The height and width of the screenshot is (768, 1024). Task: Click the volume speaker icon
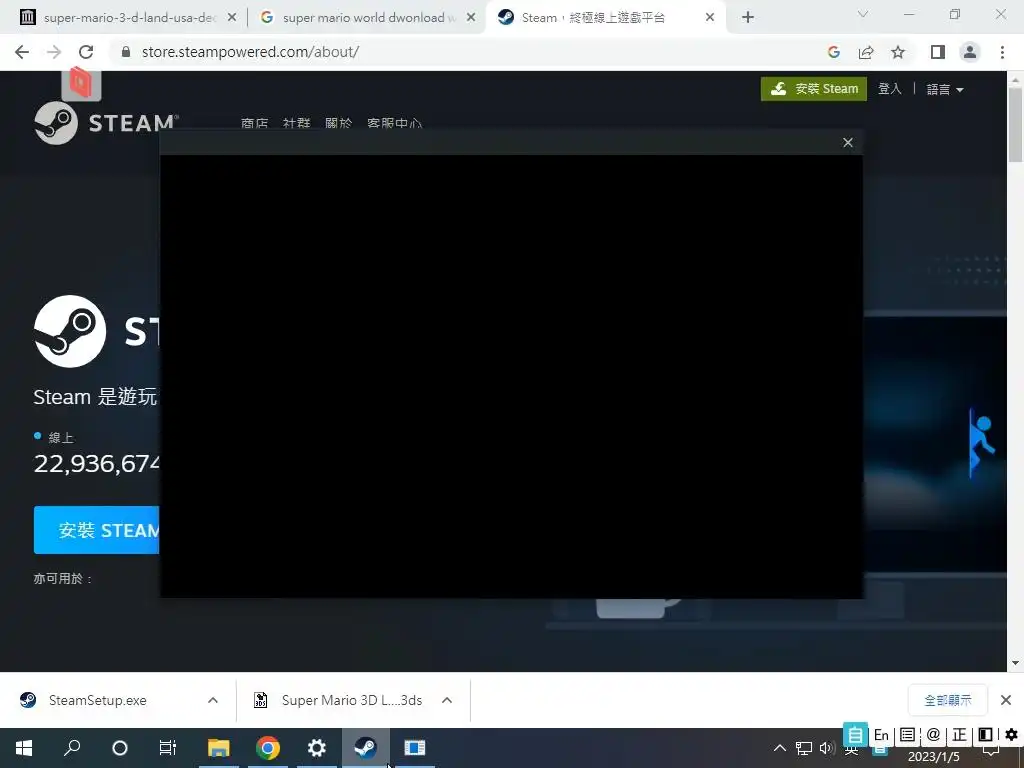(827, 748)
